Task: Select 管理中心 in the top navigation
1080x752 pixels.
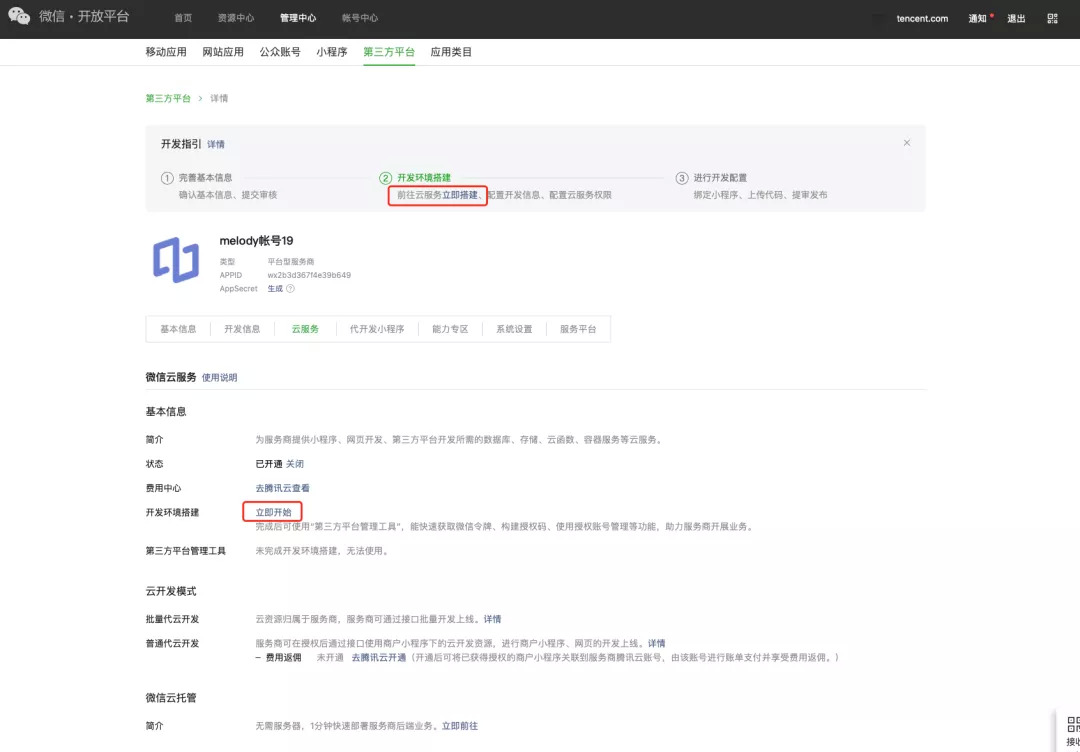Action: (298, 19)
